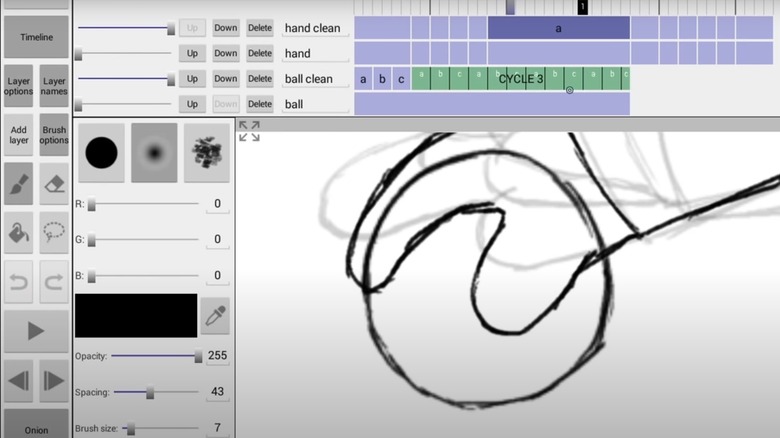
Task: Click the Undo arrow button
Action: pyautogui.click(x=18, y=282)
